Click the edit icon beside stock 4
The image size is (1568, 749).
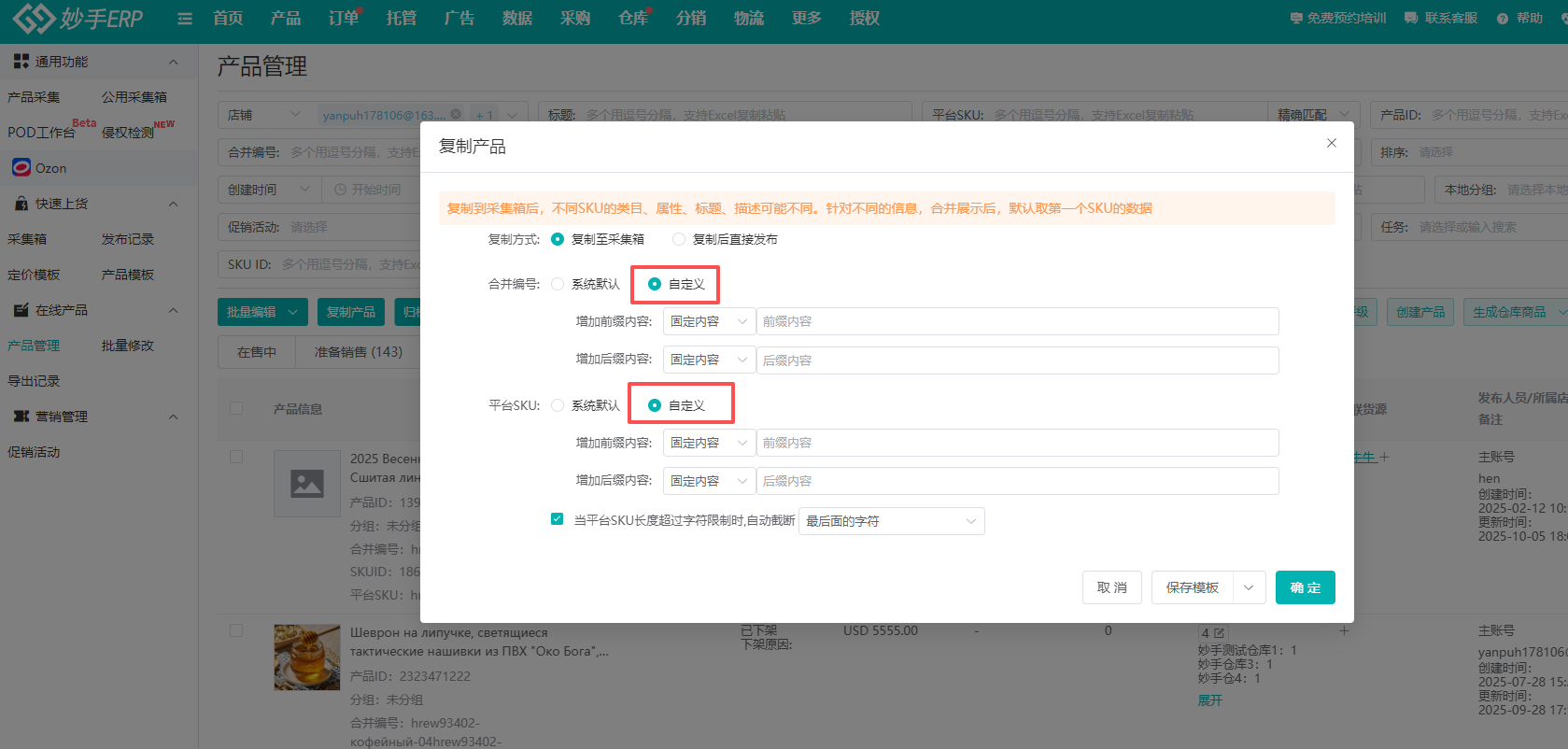1219,633
